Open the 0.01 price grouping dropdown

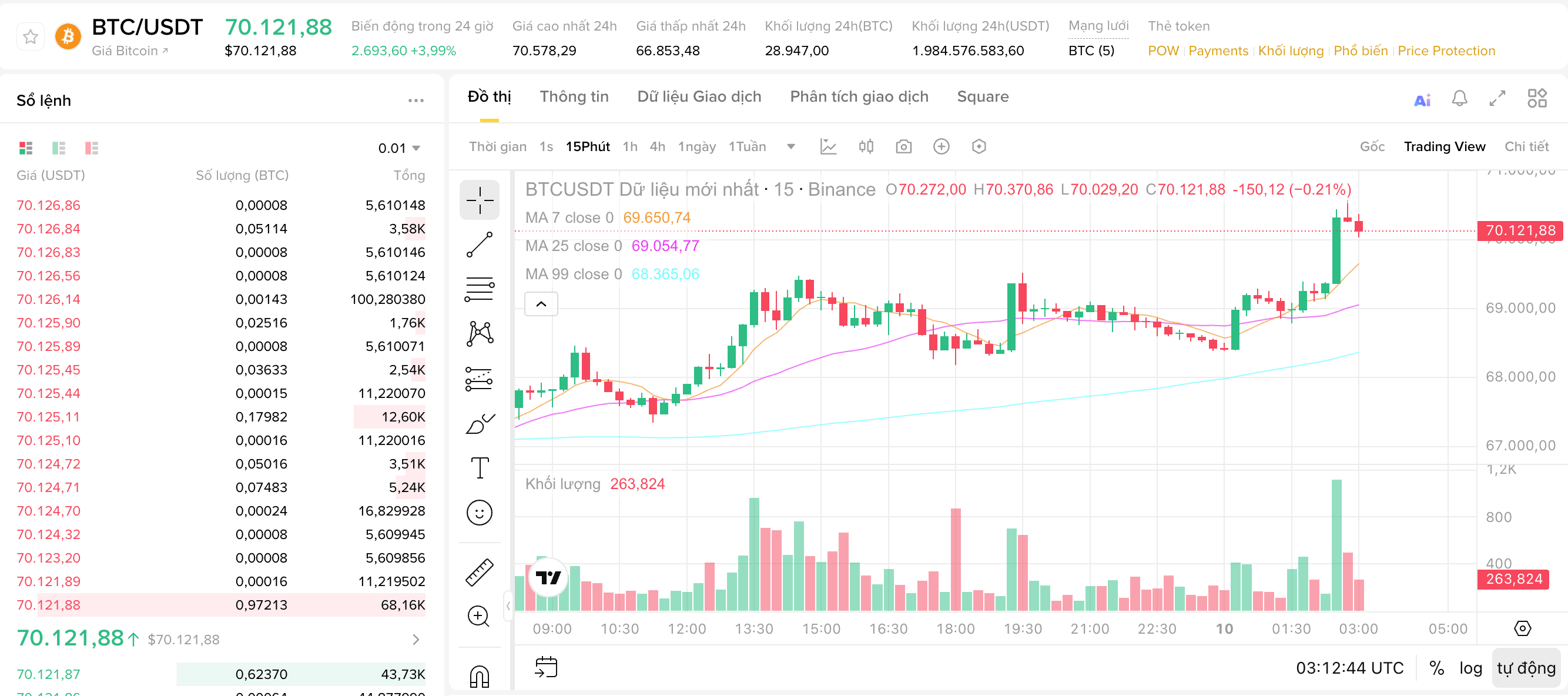click(x=398, y=148)
